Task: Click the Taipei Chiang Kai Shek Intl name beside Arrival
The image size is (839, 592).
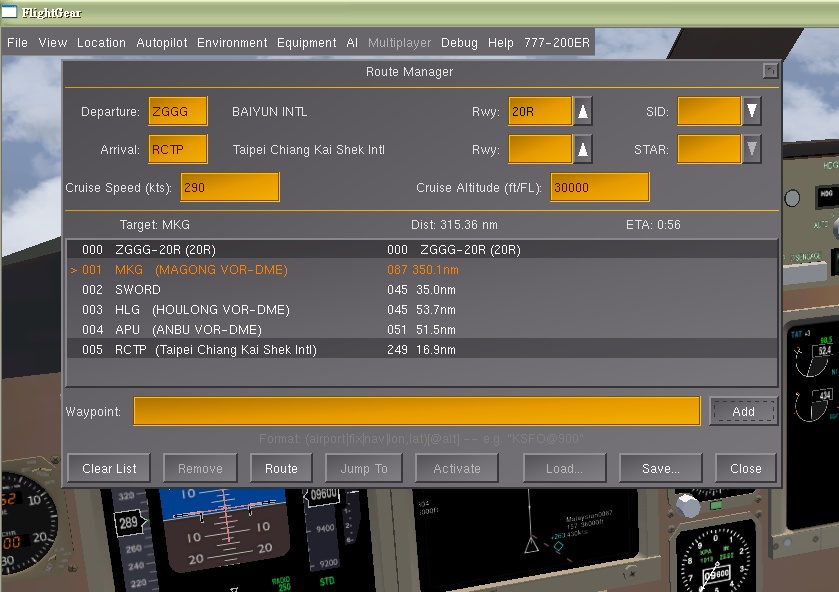Action: pyautogui.click(x=309, y=150)
